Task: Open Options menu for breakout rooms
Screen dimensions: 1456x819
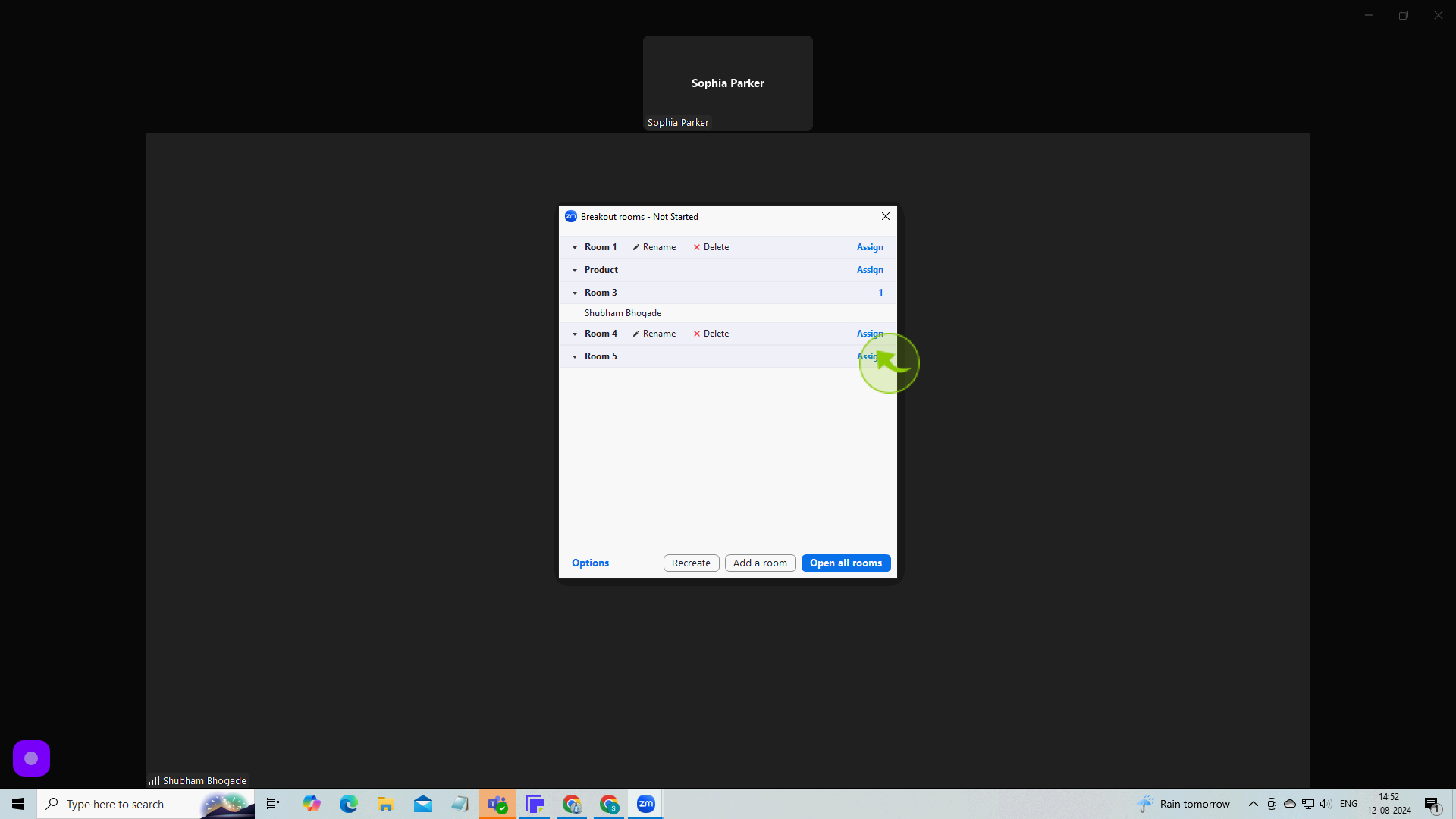Action: click(590, 562)
